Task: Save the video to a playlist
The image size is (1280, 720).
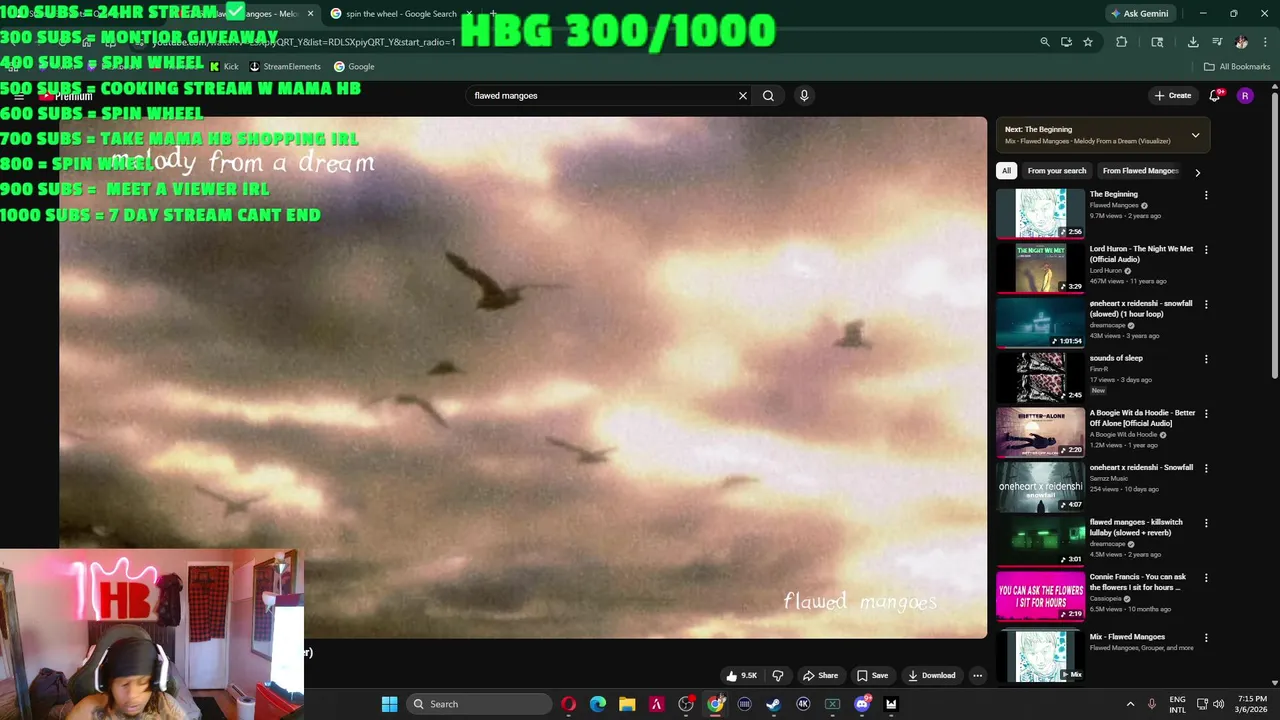Action: (872, 675)
